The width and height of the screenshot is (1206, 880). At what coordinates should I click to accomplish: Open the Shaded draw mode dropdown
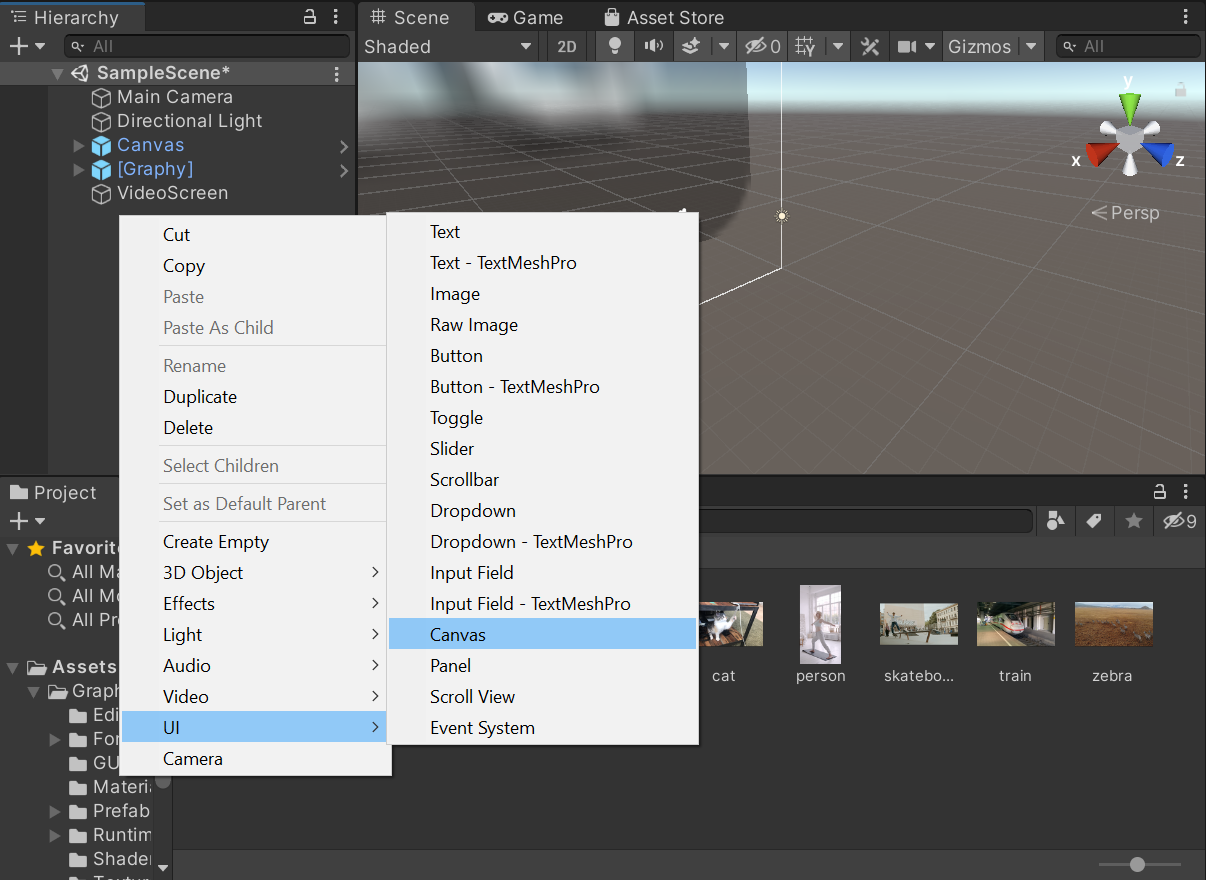pyautogui.click(x=449, y=46)
